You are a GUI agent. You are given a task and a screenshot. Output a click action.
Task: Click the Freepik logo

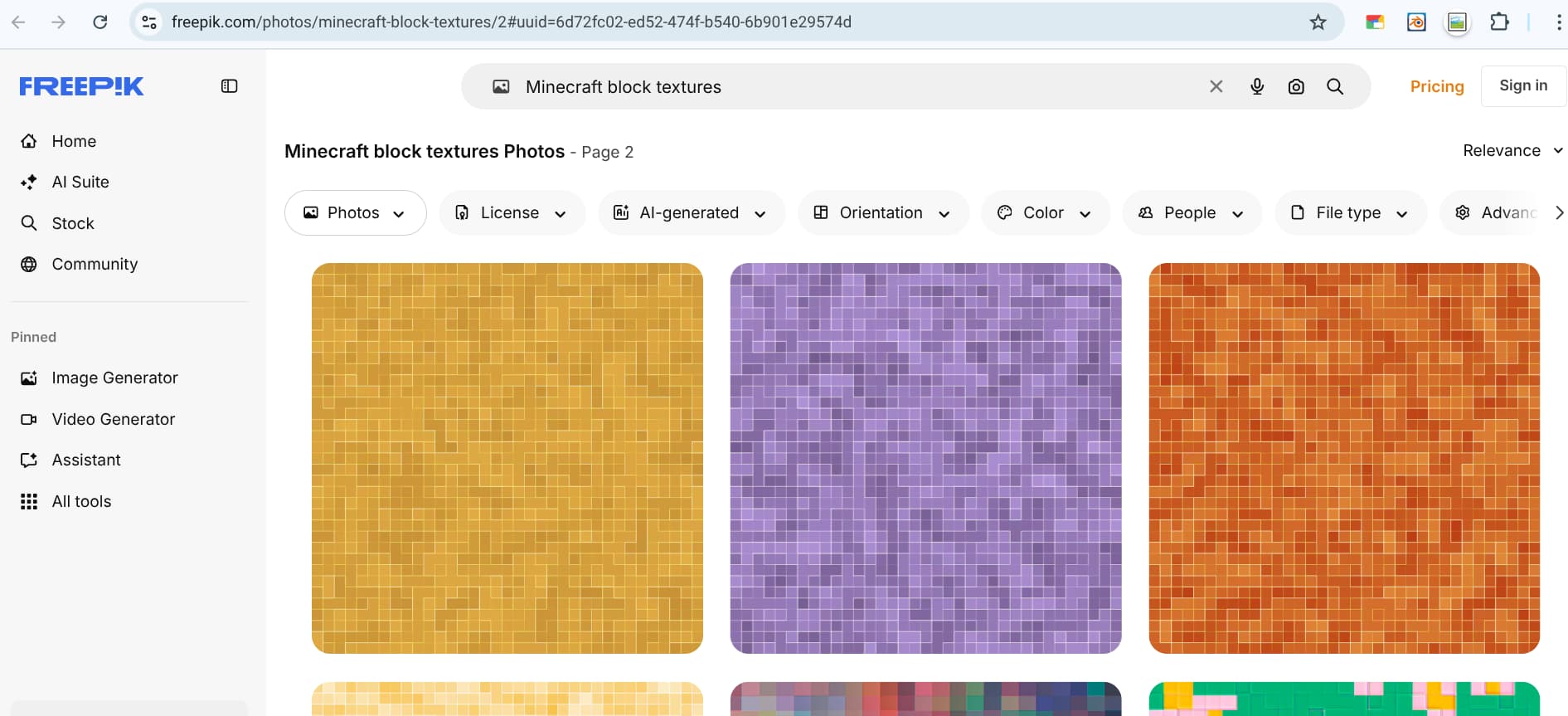pos(81,86)
